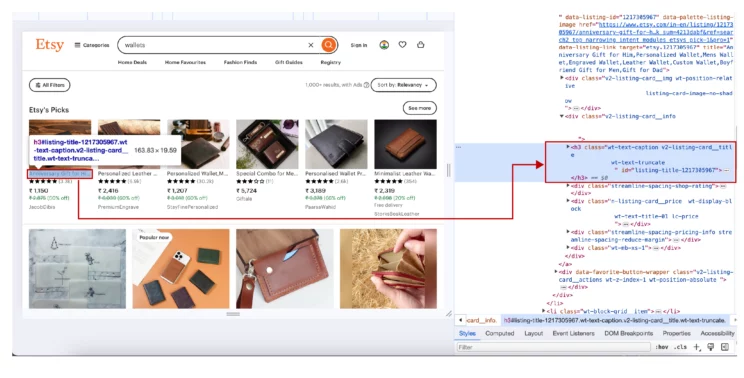Open the Registry menu link
Screen dimensions: 744x378
click(x=331, y=62)
